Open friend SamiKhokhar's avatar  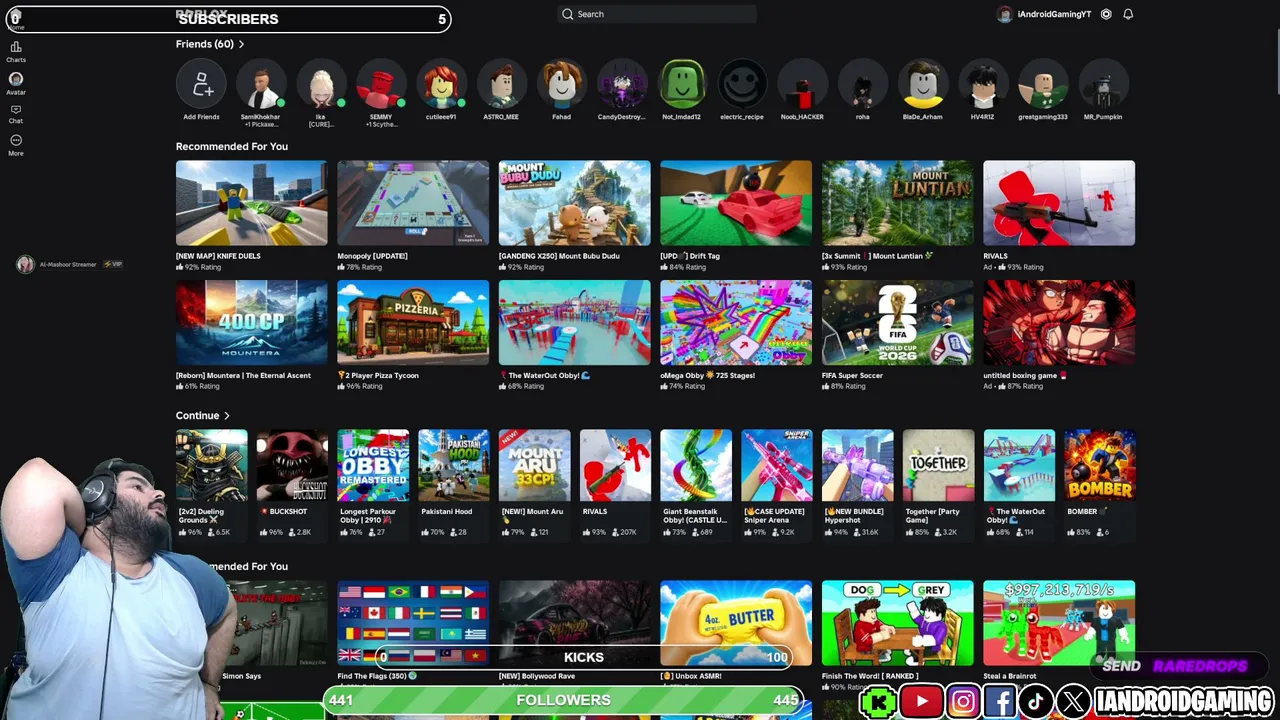[261, 84]
